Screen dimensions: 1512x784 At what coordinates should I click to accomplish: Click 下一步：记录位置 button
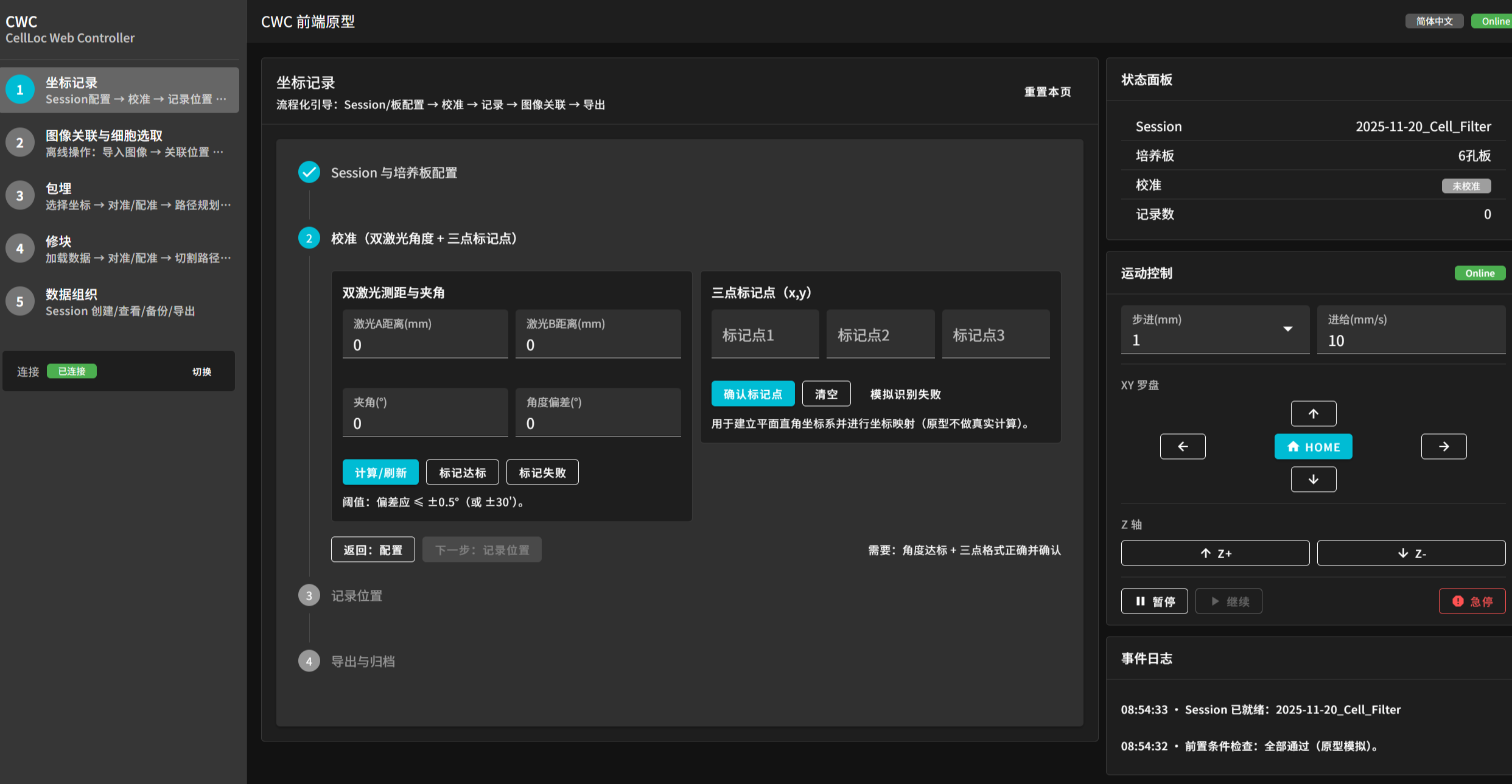pyautogui.click(x=482, y=550)
